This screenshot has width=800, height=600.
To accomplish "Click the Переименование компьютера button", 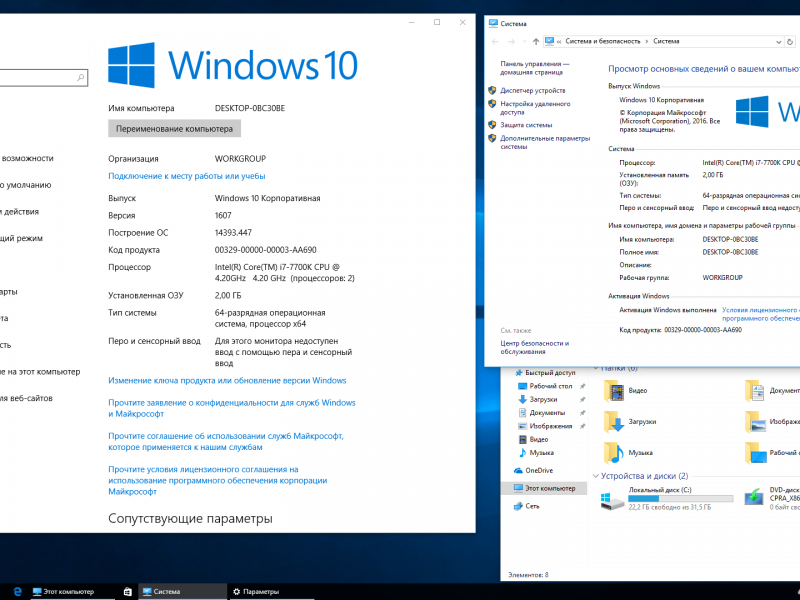I will [174, 129].
